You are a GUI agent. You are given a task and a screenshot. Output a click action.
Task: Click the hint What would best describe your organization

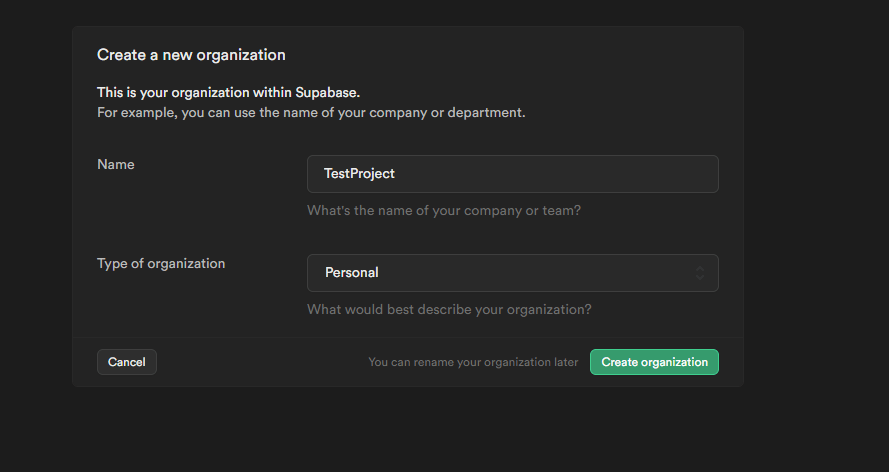point(449,310)
